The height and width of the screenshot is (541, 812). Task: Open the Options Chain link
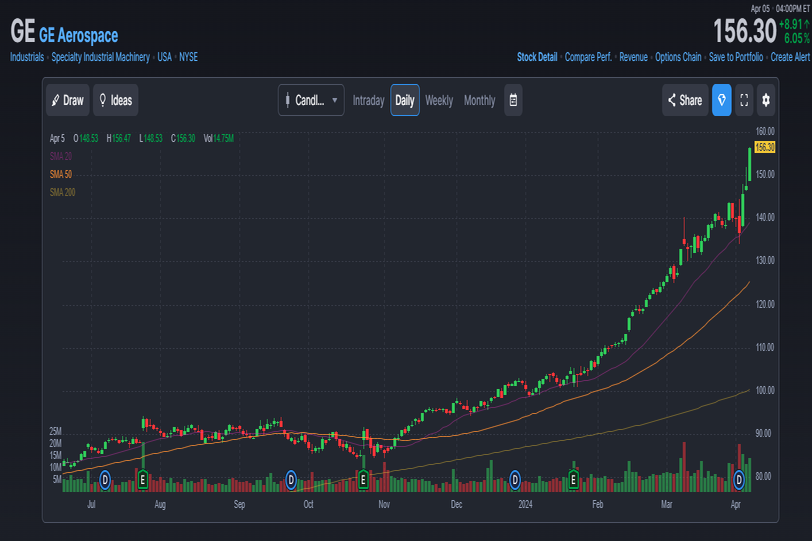(678, 57)
